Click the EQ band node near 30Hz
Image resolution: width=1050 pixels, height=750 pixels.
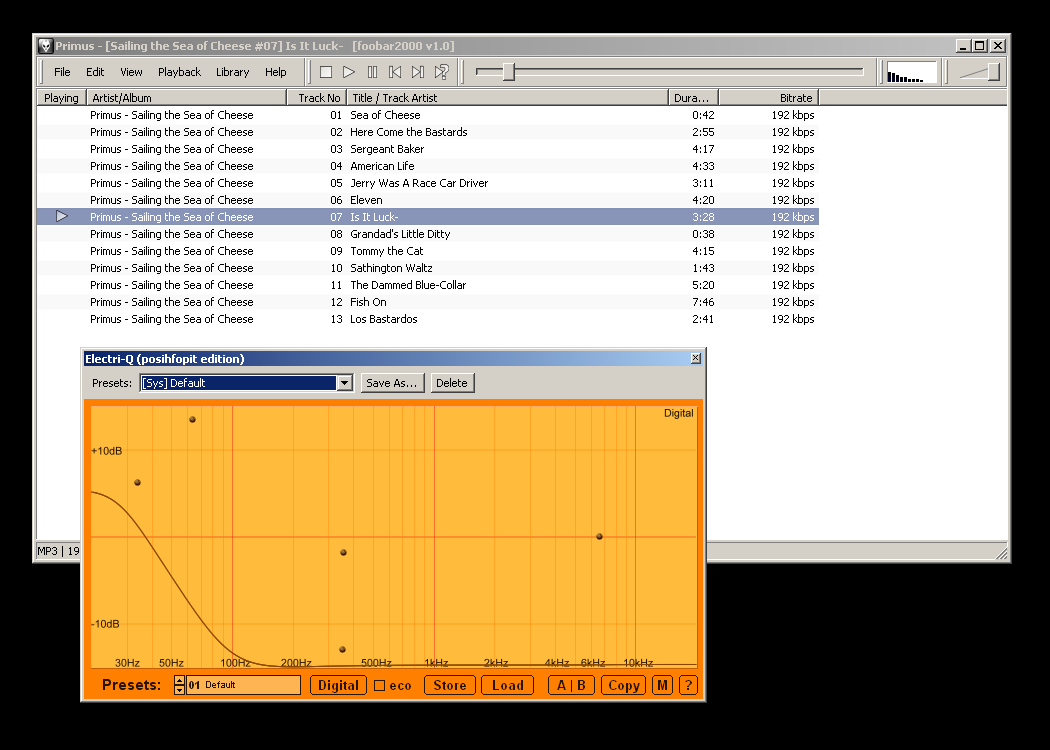tap(137, 482)
